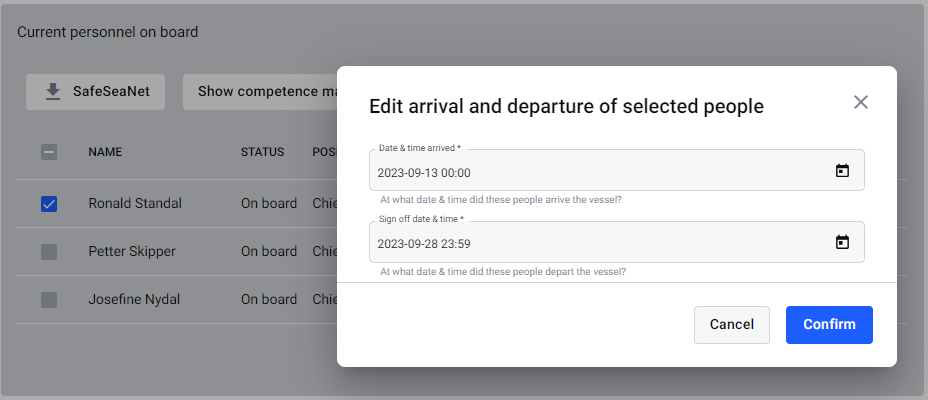
Task: Check the Petter Skipper row checkbox
Action: pos(49,252)
